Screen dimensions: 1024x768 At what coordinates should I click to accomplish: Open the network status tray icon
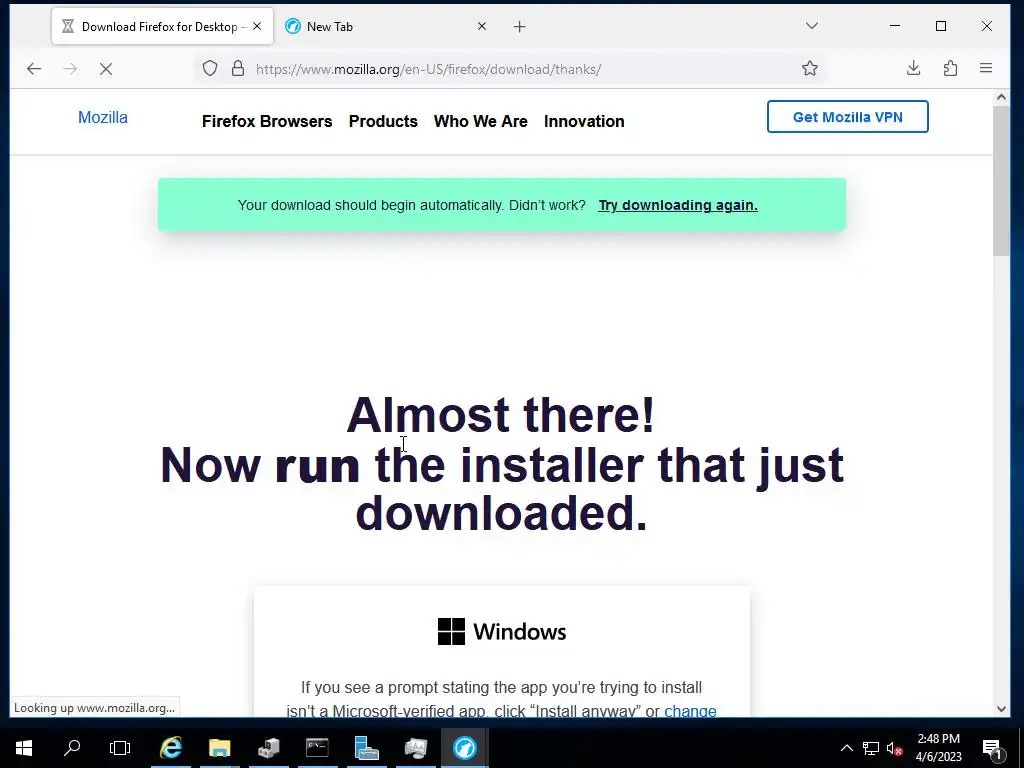coord(871,748)
